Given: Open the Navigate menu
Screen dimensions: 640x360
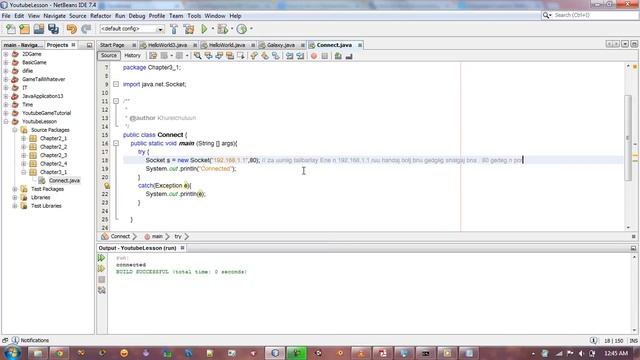Looking at the screenshot, I should click(x=54, y=16).
